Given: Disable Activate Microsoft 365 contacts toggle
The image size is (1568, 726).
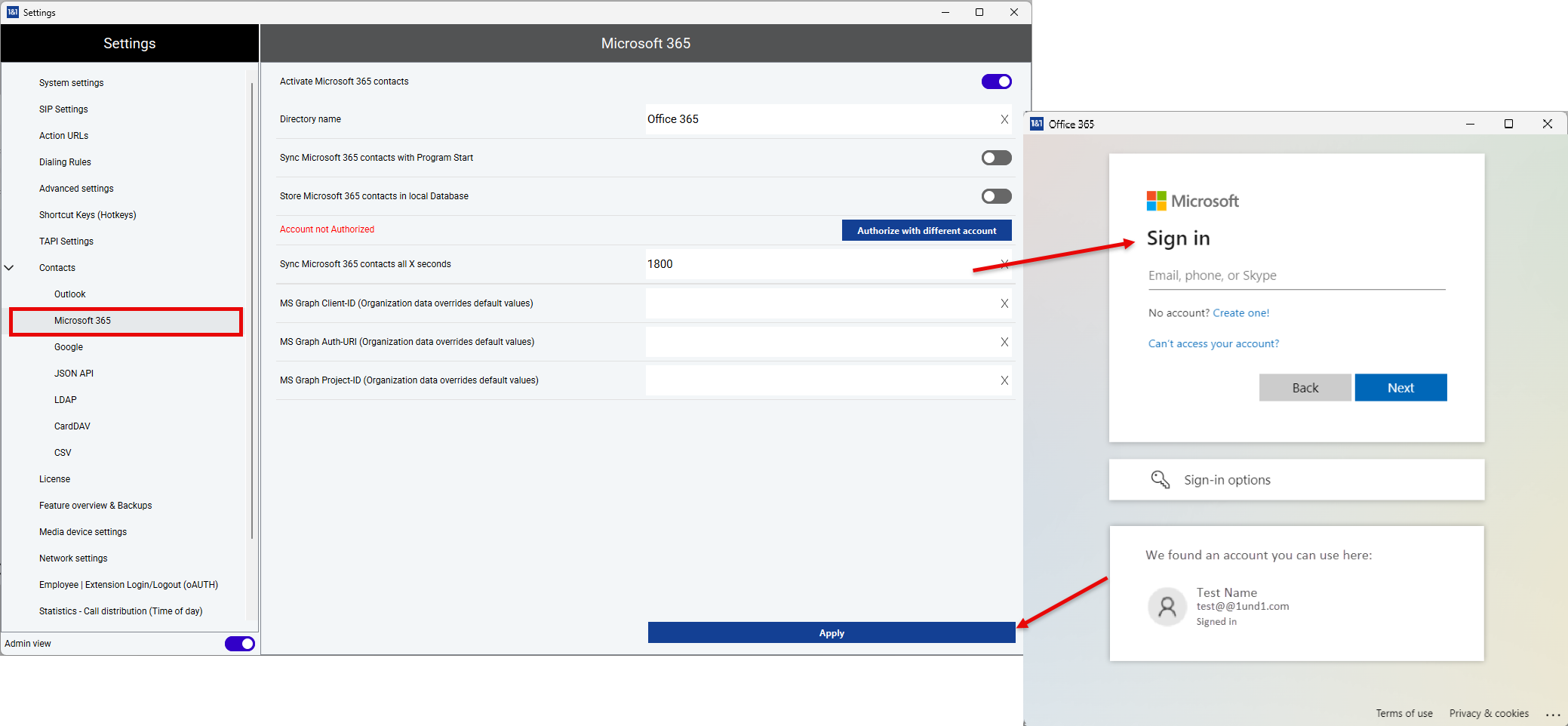Looking at the screenshot, I should tap(996, 82).
